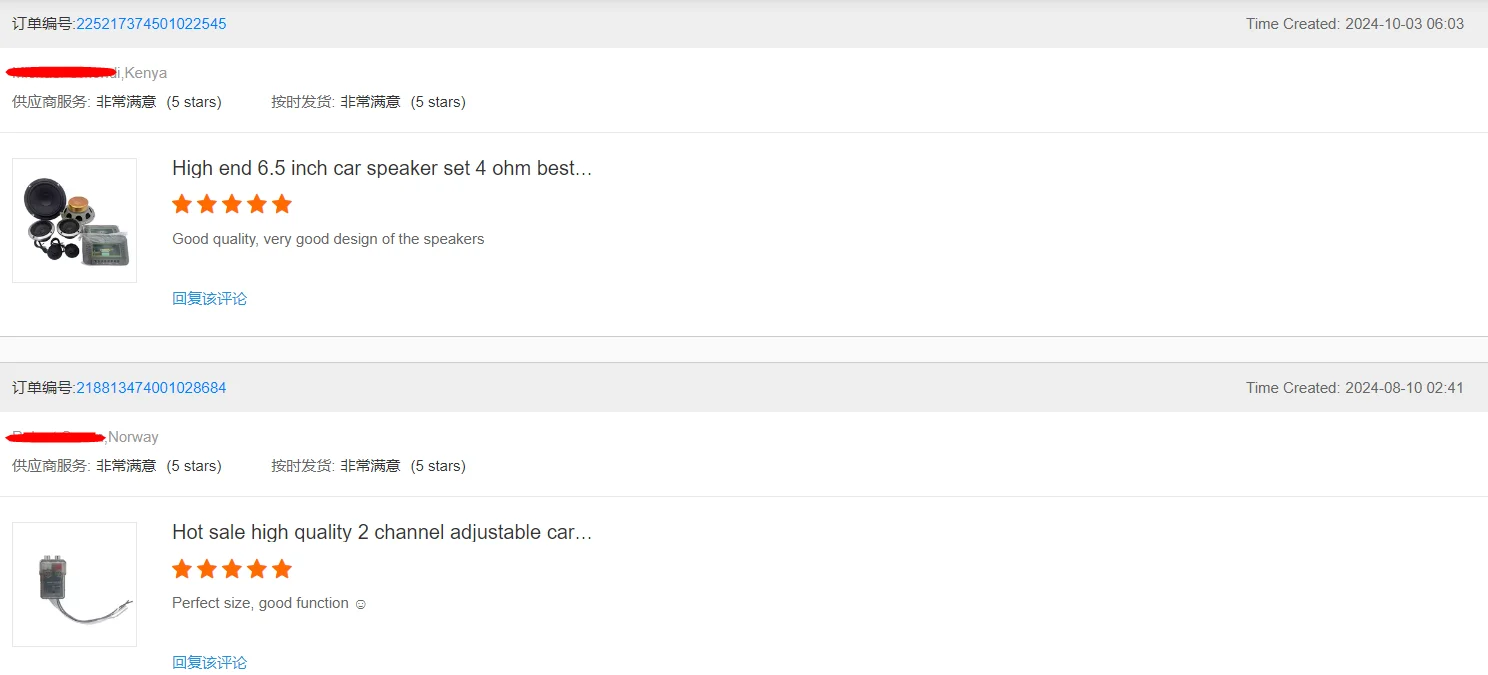Click fourth star of 2 channel product review

coord(257,569)
